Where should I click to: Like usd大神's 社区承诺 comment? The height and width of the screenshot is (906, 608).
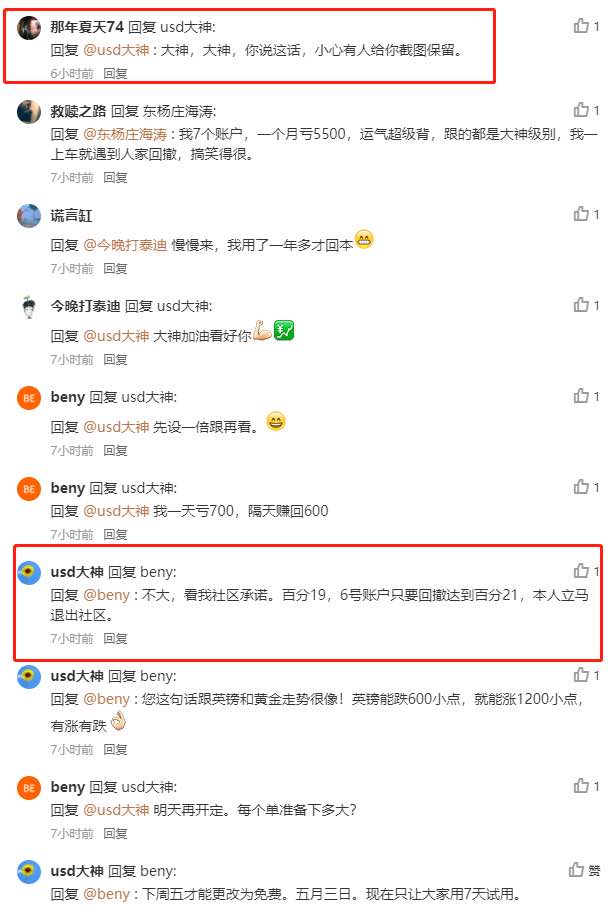coord(581,571)
